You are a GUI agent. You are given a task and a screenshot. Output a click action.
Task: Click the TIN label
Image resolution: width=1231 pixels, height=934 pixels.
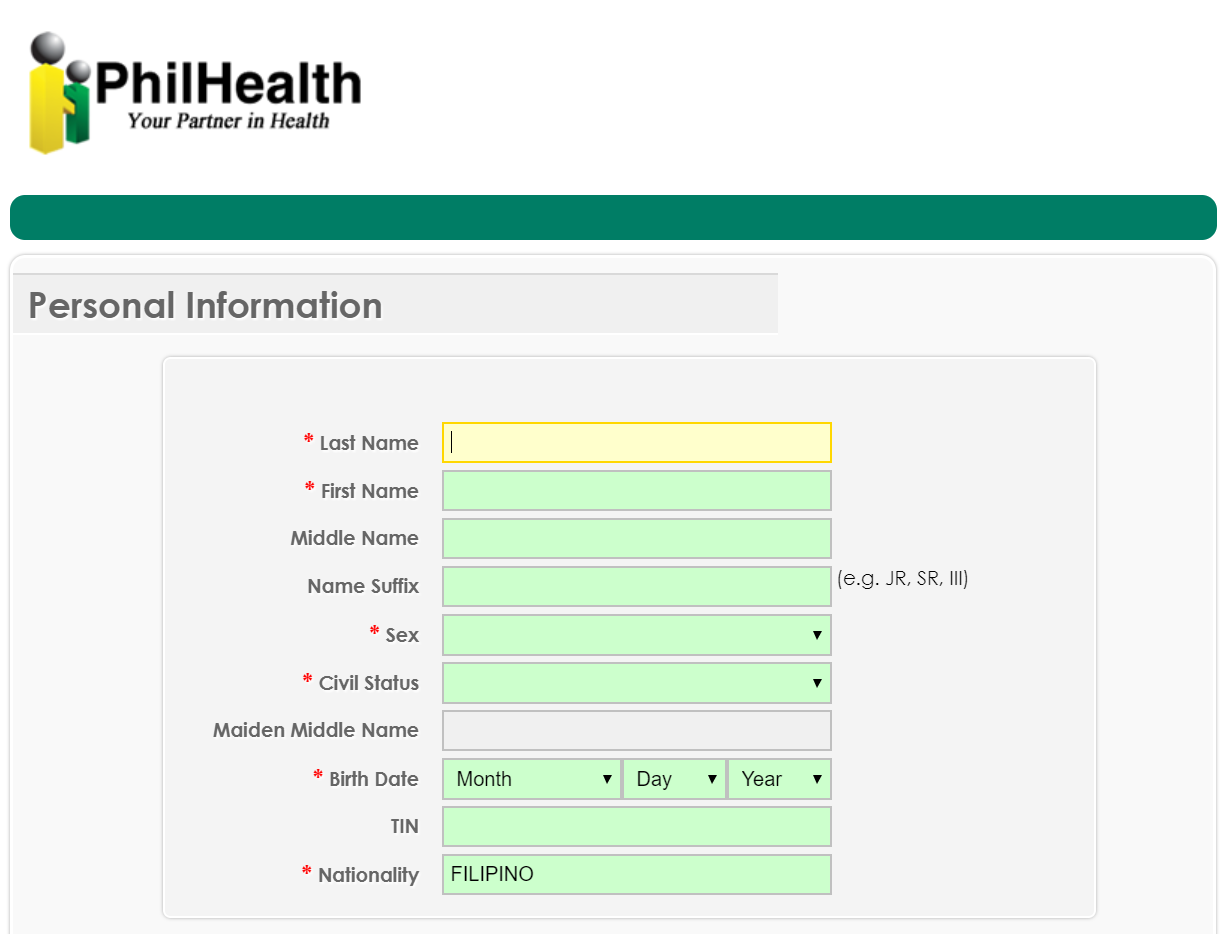click(405, 827)
